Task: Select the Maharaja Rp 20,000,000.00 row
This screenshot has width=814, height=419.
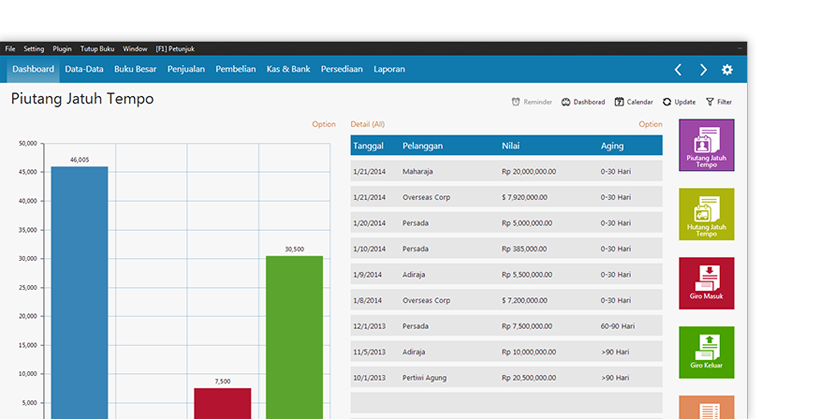Action: (x=506, y=171)
